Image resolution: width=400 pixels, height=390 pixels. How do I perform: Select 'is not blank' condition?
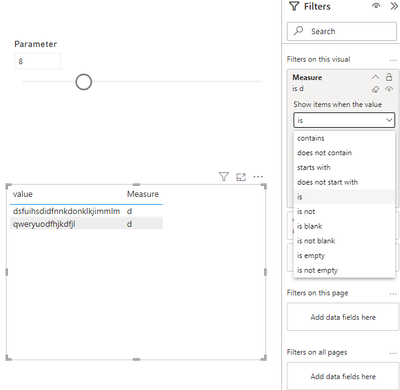(344, 241)
